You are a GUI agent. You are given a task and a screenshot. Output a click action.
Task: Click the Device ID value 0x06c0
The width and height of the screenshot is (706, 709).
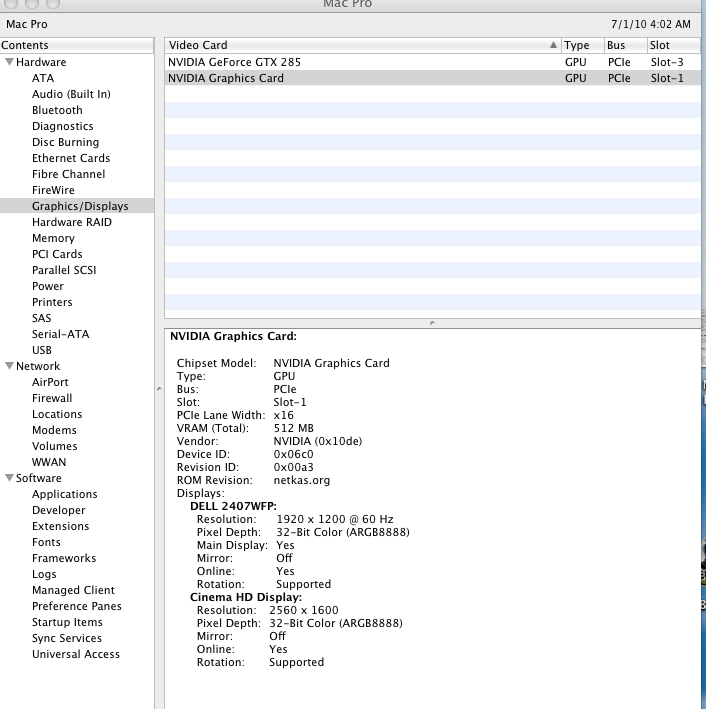pyautogui.click(x=293, y=454)
